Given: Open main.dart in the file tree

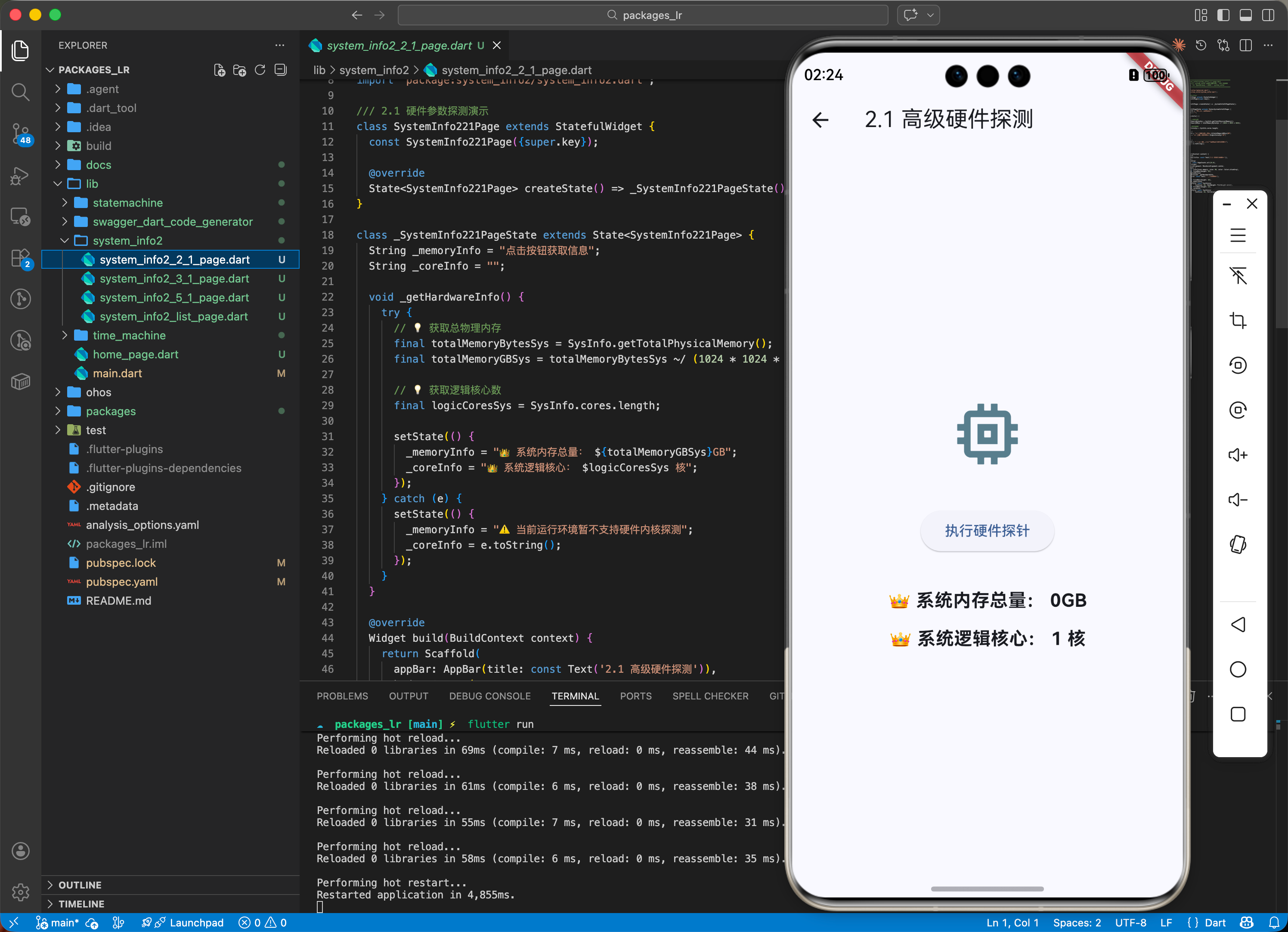Looking at the screenshot, I should (117, 373).
